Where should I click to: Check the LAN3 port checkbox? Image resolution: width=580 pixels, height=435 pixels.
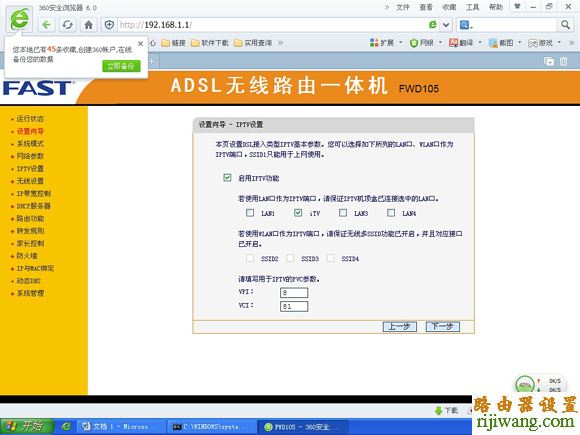pos(343,213)
